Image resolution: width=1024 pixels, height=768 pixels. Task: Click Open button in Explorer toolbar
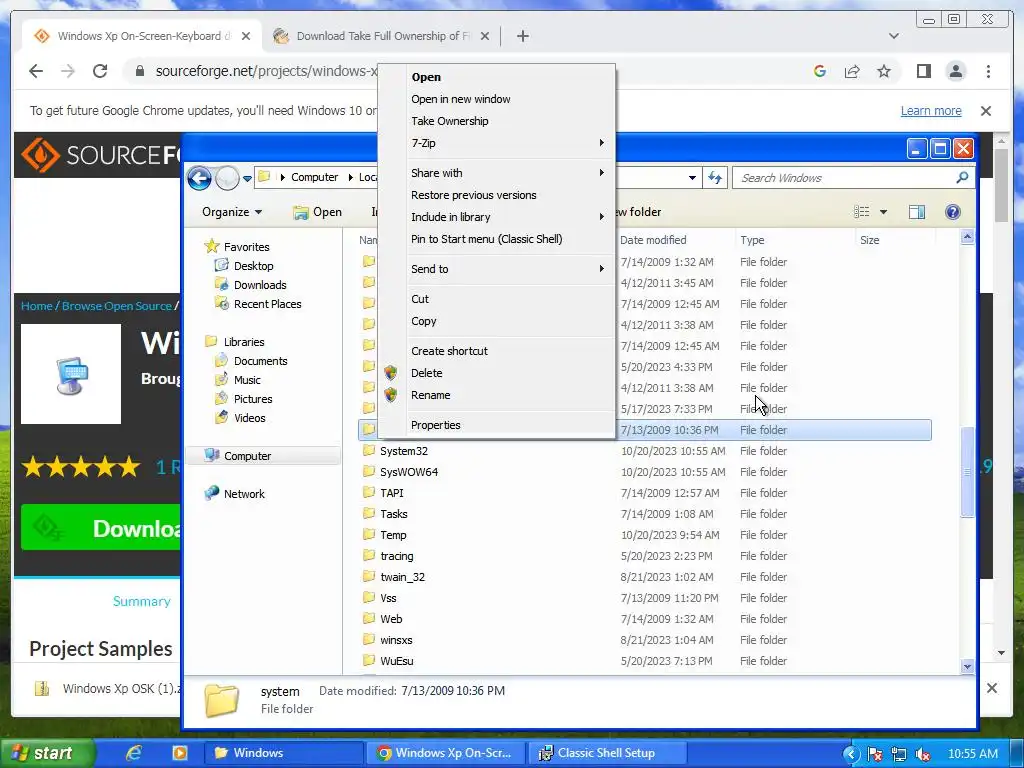click(x=317, y=212)
